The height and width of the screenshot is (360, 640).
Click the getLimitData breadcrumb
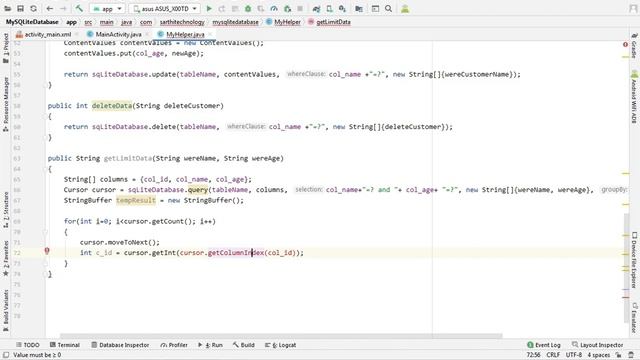click(329, 22)
